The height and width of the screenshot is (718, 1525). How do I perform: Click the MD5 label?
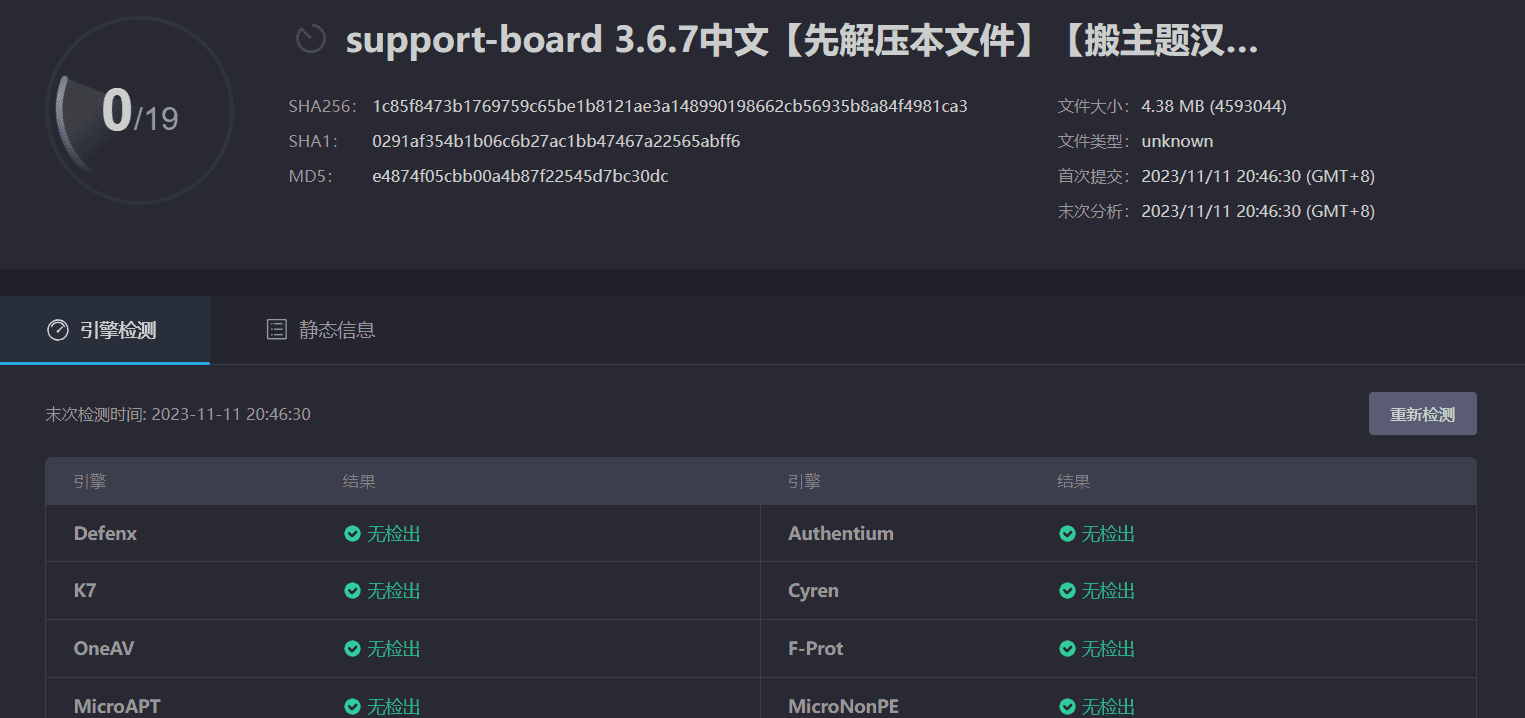point(311,176)
